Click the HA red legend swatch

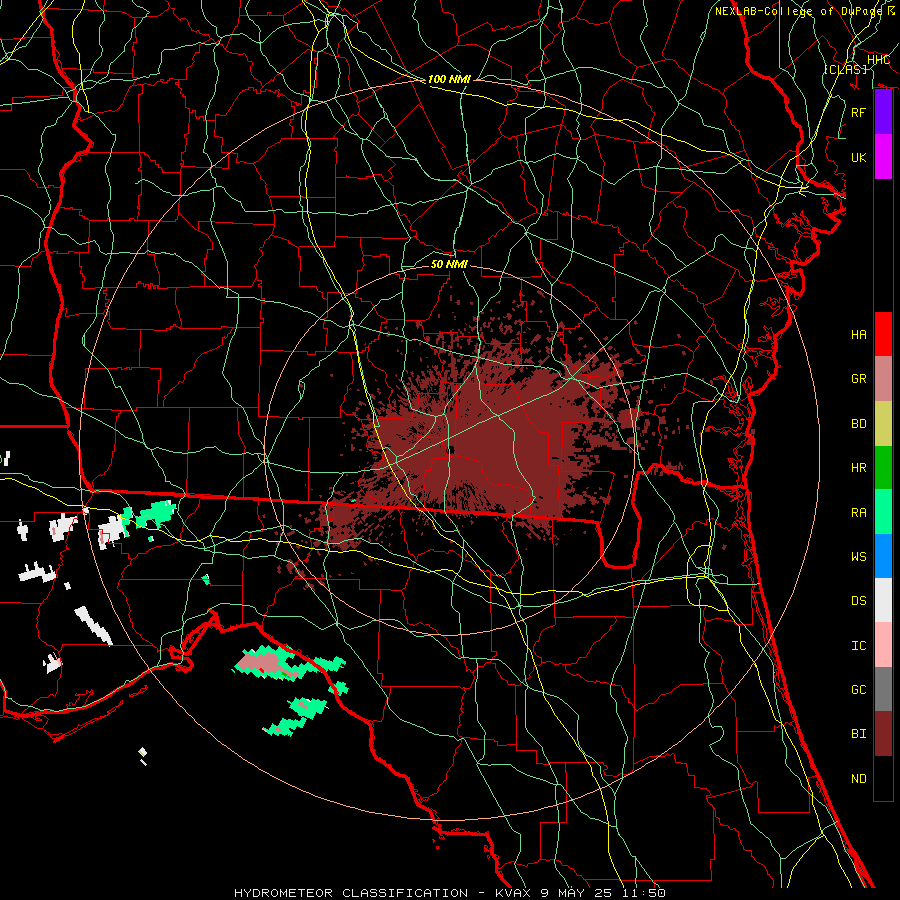(x=883, y=334)
